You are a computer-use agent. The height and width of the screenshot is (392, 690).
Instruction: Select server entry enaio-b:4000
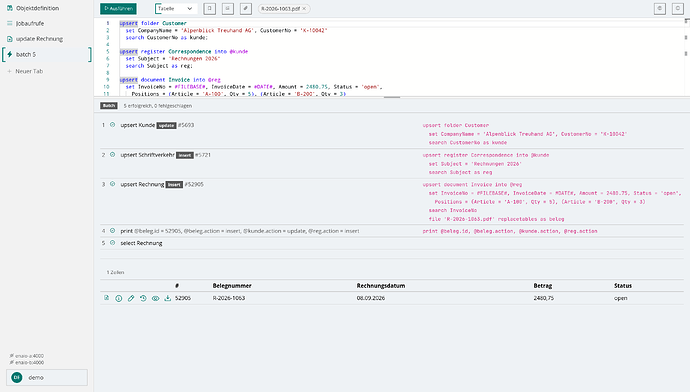coord(26,363)
